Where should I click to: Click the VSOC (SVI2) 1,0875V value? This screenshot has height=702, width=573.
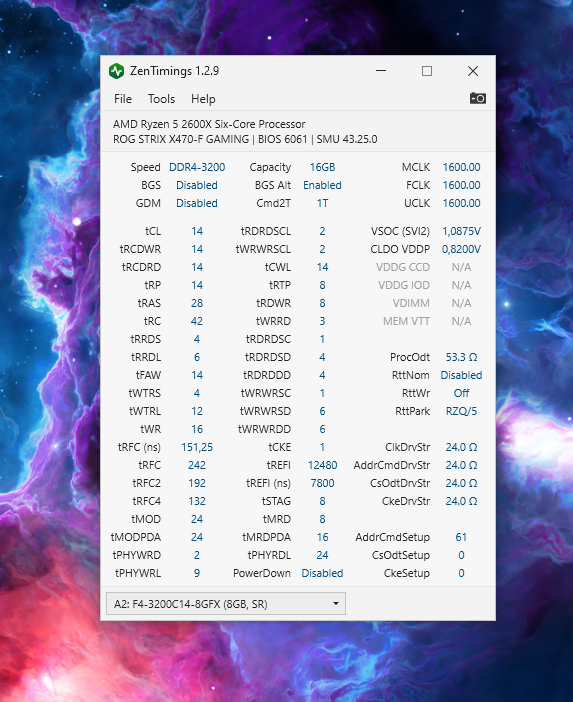(x=462, y=231)
